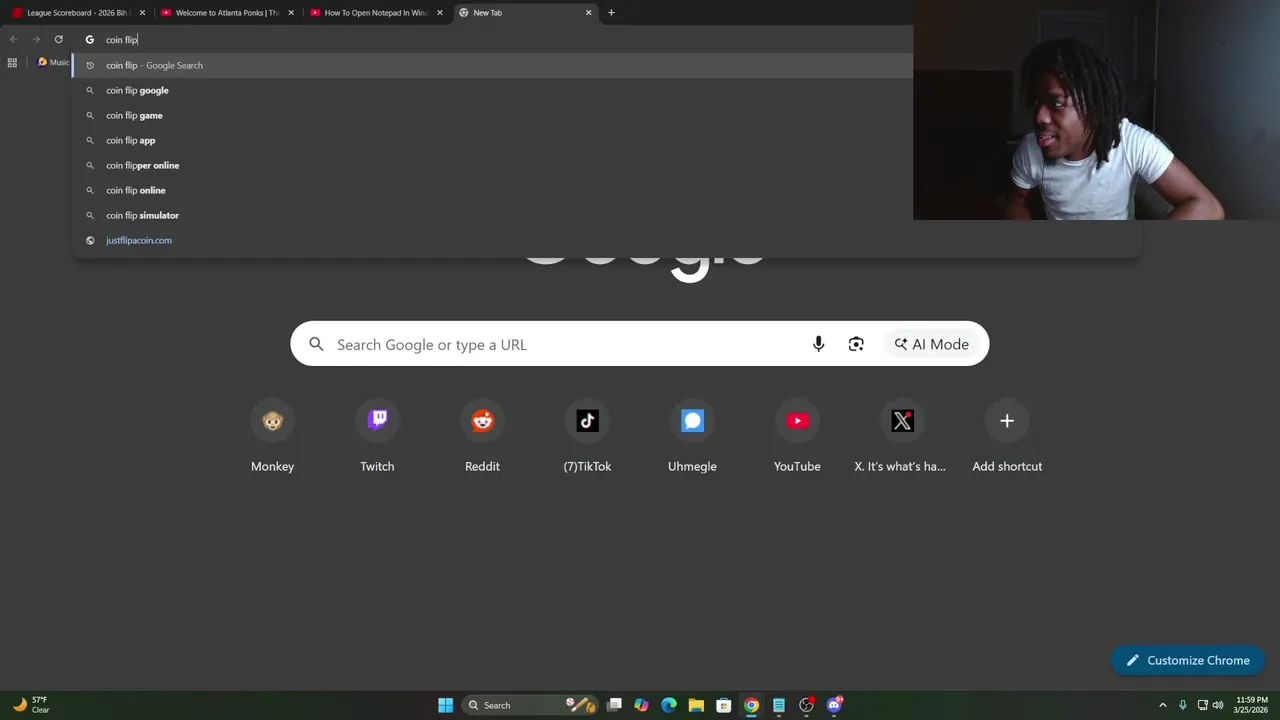
Task: Select the 'coin flipper online' suggestion
Action: tap(606, 165)
